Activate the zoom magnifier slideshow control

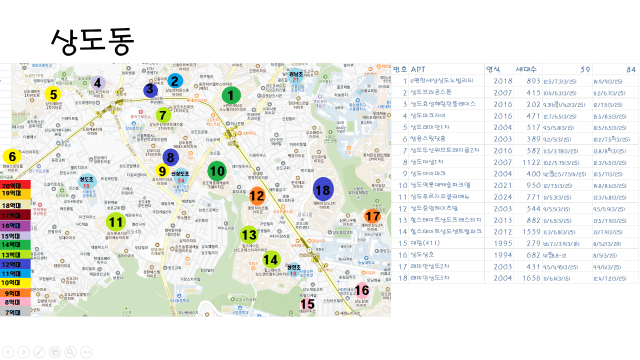[x=70, y=352]
